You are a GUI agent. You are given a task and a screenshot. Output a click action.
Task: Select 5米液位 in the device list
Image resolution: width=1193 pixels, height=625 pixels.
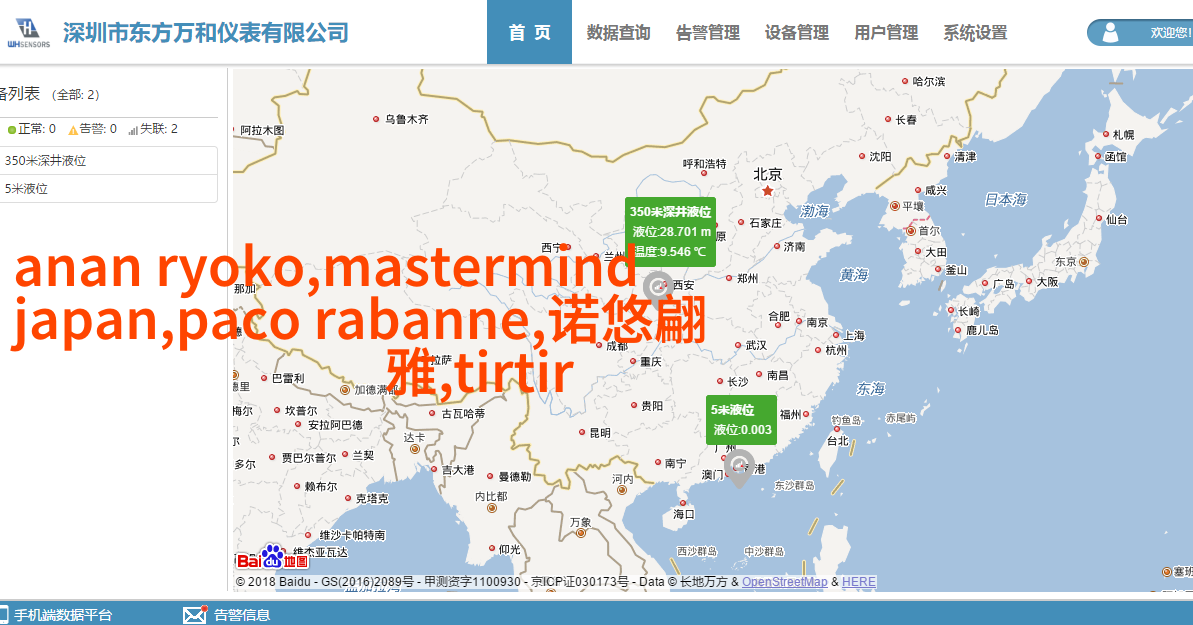pyautogui.click(x=109, y=189)
